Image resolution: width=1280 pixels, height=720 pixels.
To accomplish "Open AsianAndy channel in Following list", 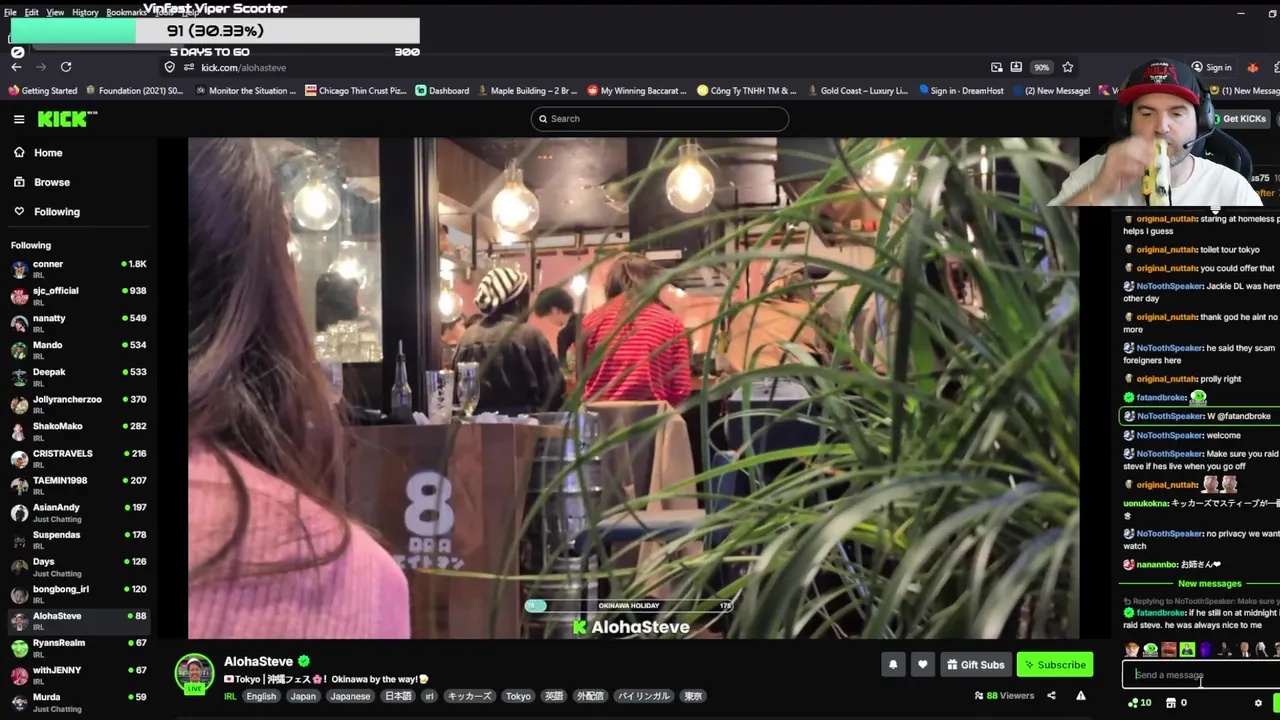I will click(x=78, y=512).
